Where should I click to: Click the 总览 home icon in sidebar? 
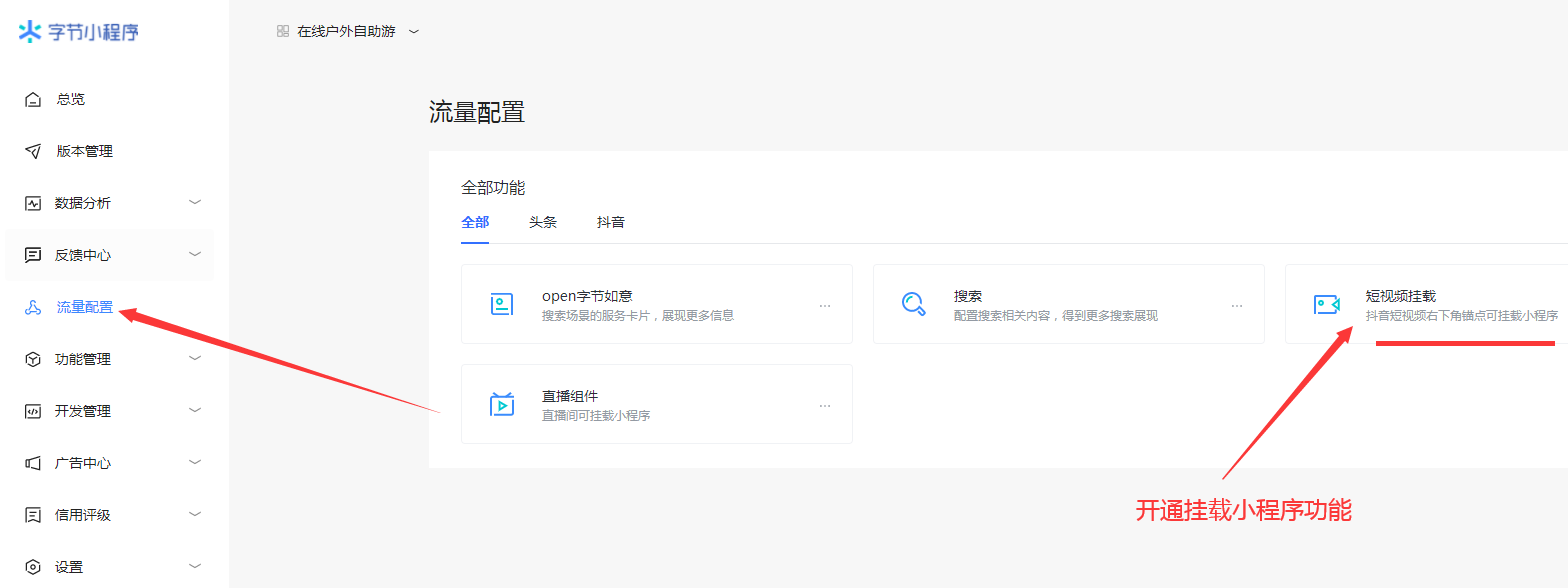[x=33, y=100]
